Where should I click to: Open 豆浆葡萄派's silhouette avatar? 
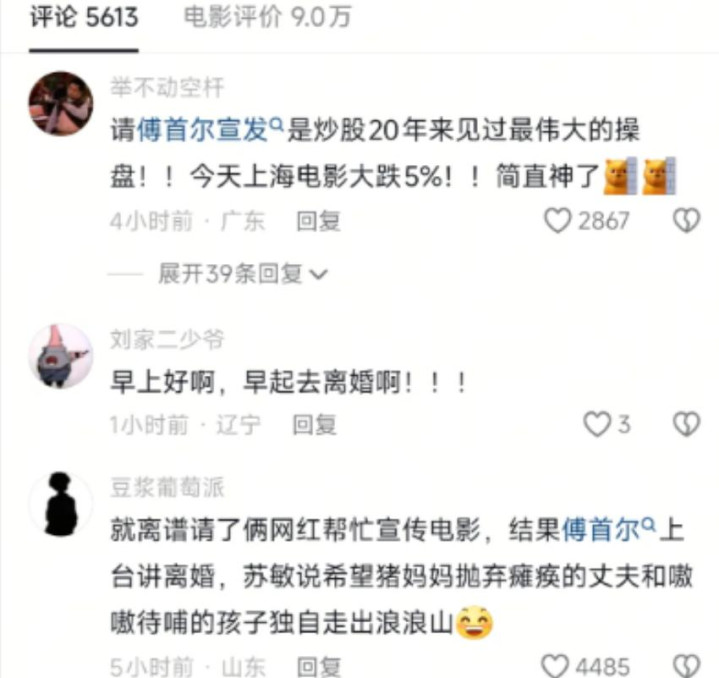tap(61, 503)
